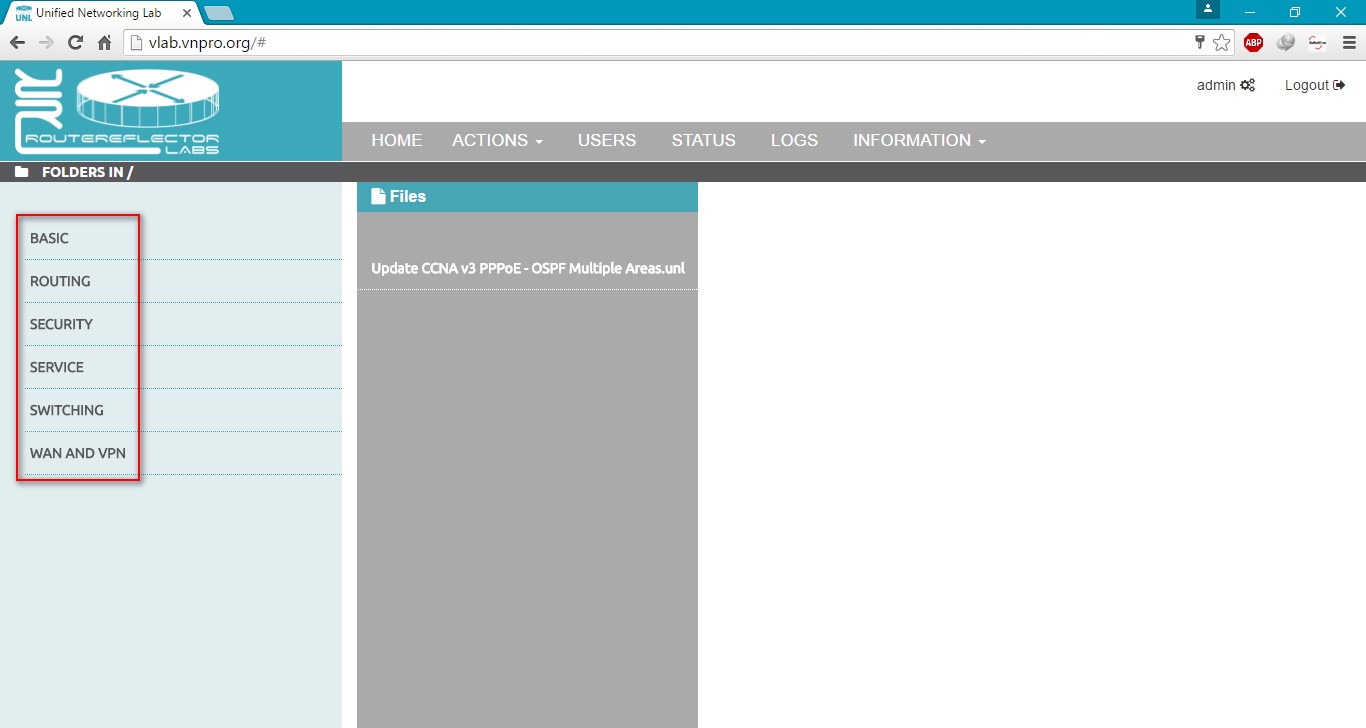
Task: Open Update CCNA v3 PPPoE lab file
Action: [528, 268]
